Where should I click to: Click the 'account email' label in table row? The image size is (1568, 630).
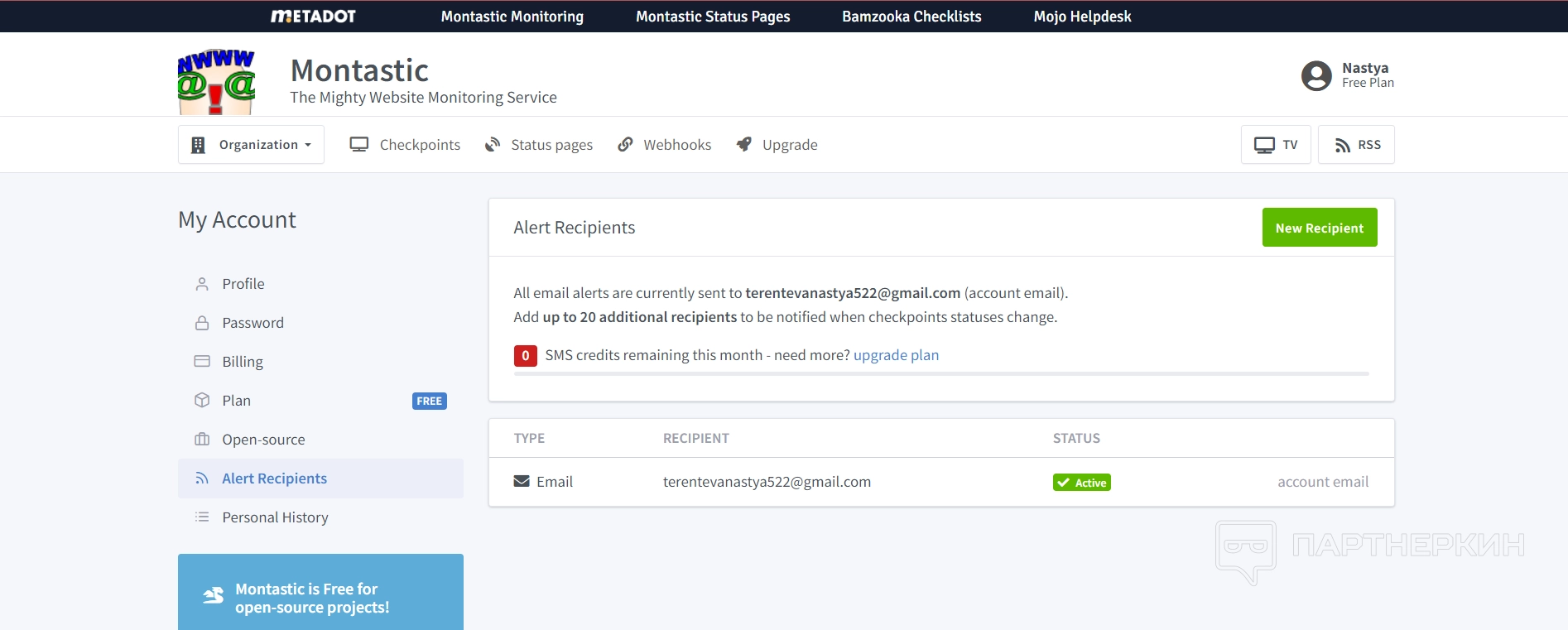point(1323,482)
